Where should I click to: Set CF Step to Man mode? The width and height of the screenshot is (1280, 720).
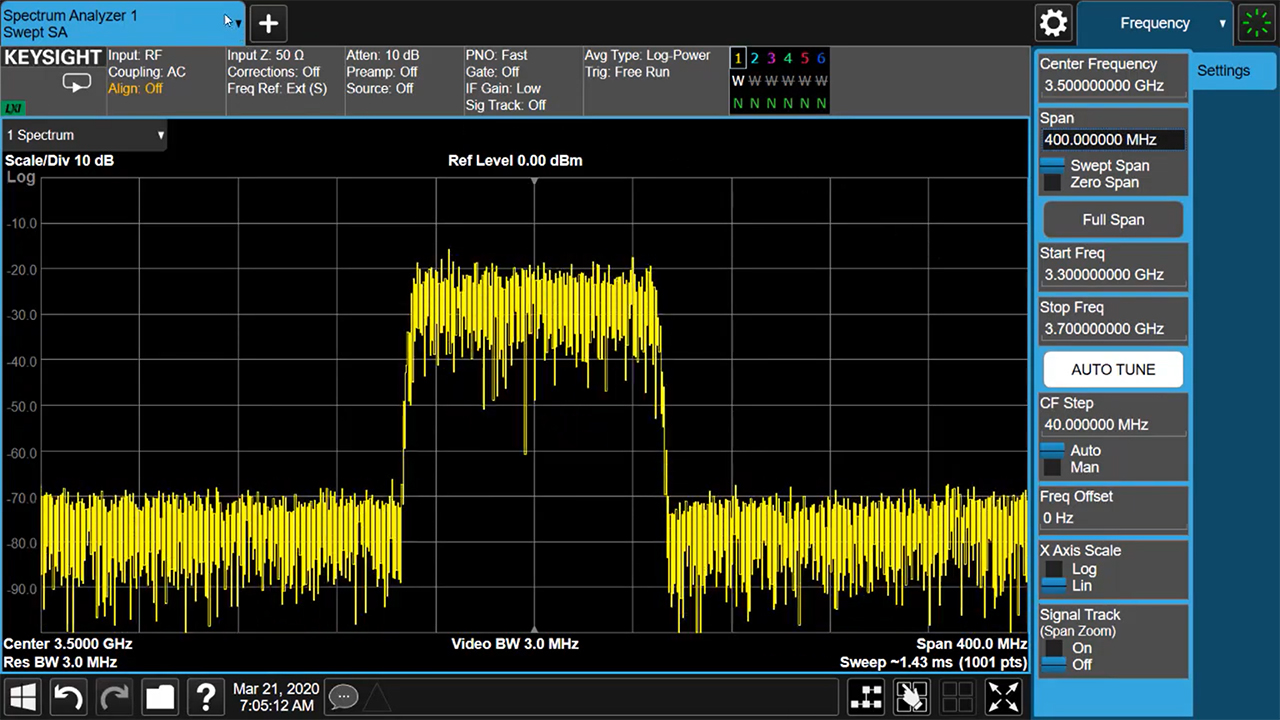point(1084,467)
